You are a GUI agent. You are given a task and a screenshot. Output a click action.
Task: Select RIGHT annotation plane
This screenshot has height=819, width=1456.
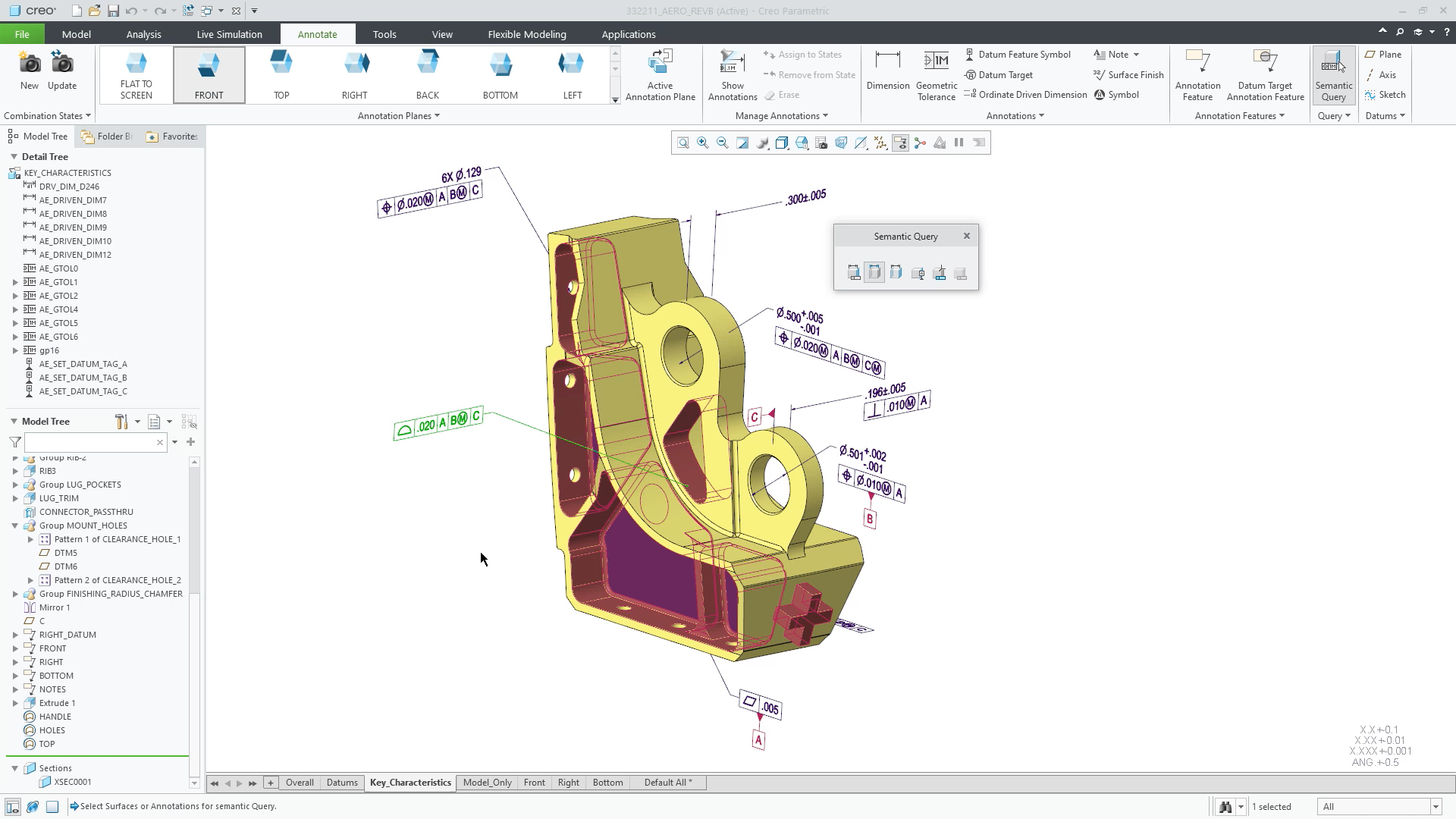354,75
